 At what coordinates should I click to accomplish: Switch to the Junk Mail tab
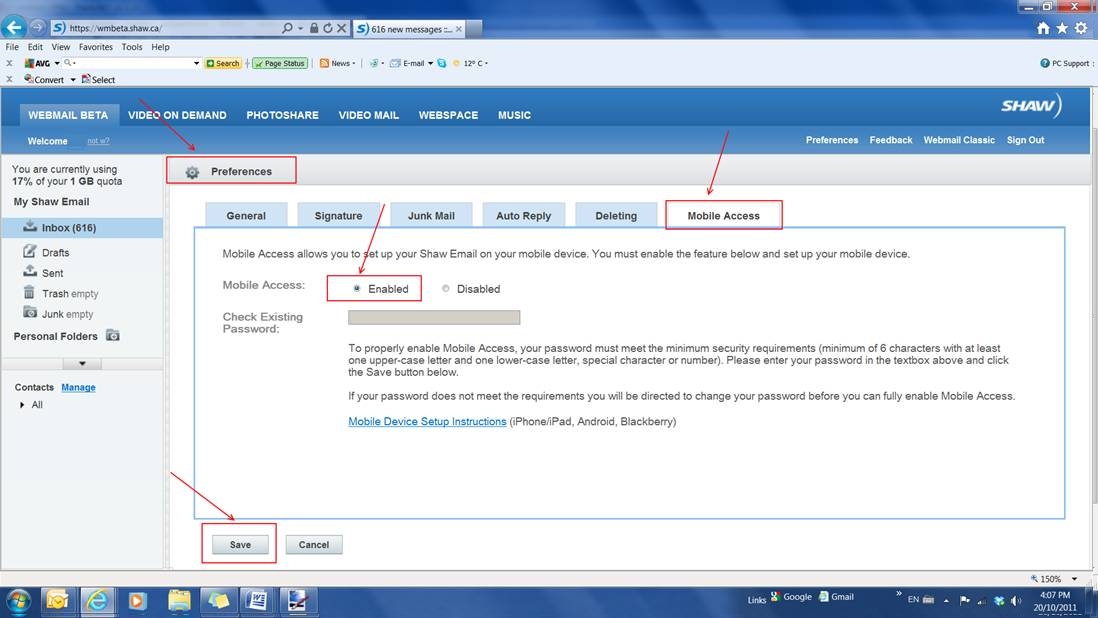coord(431,216)
